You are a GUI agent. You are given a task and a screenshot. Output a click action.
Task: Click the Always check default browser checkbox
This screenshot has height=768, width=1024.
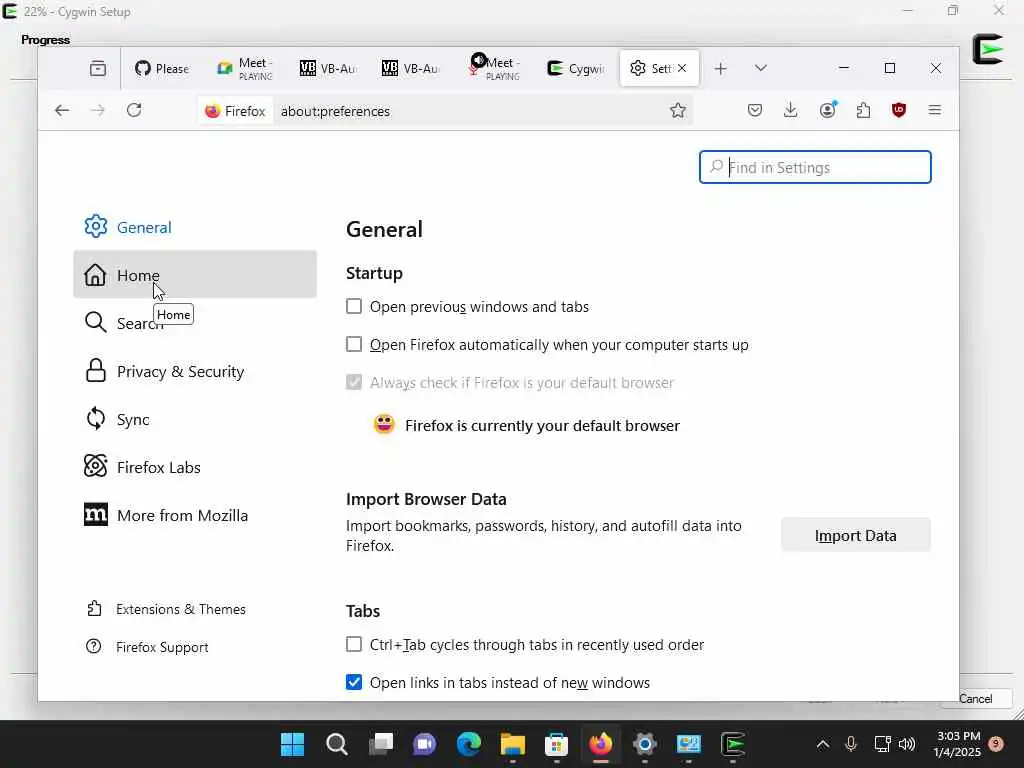[x=354, y=382]
